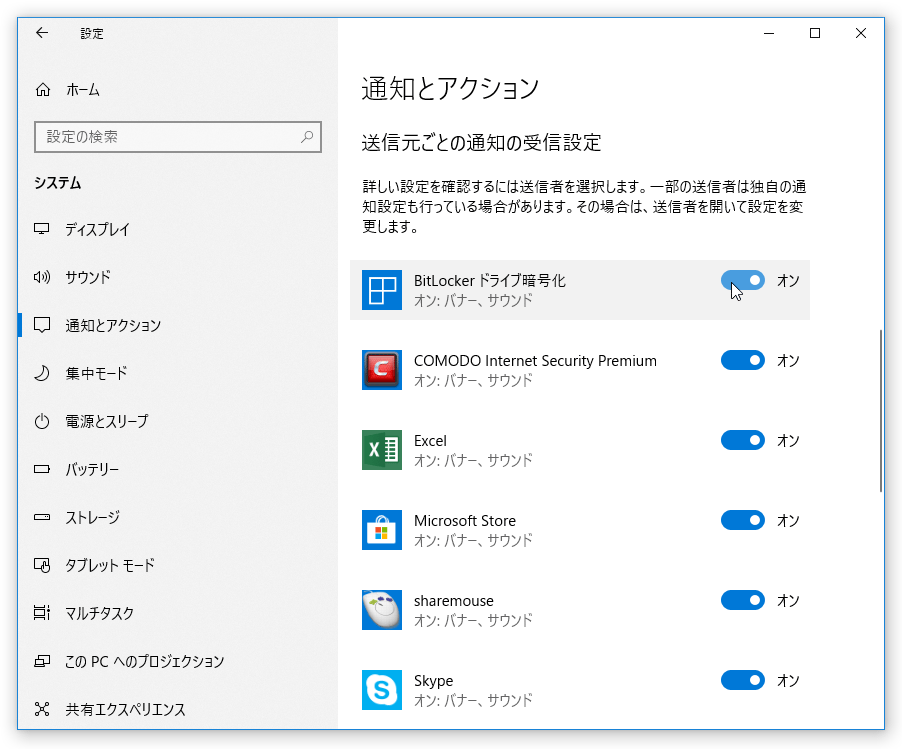Toggle BitLocker notifications off
The width and height of the screenshot is (902, 749).
[743, 280]
